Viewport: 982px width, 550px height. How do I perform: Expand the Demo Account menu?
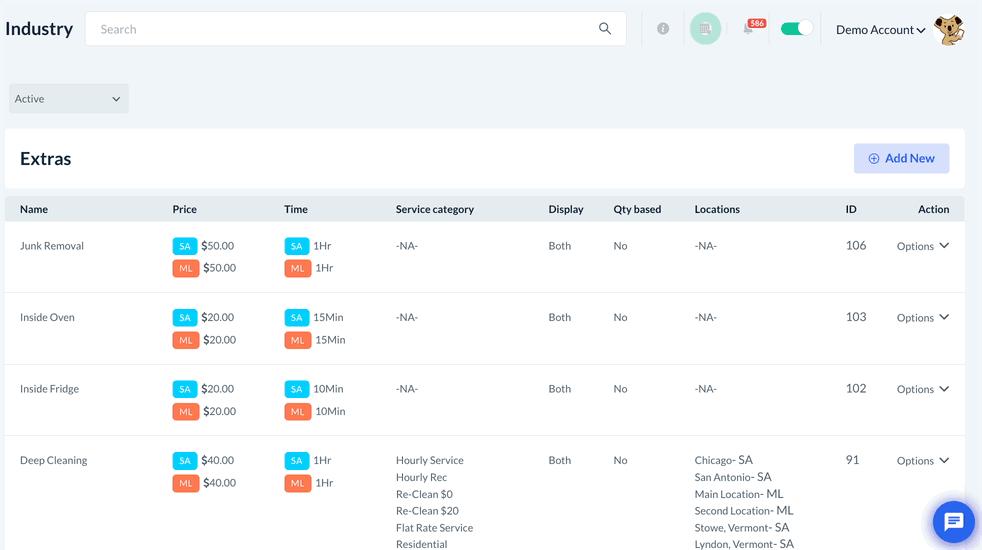[x=880, y=30]
